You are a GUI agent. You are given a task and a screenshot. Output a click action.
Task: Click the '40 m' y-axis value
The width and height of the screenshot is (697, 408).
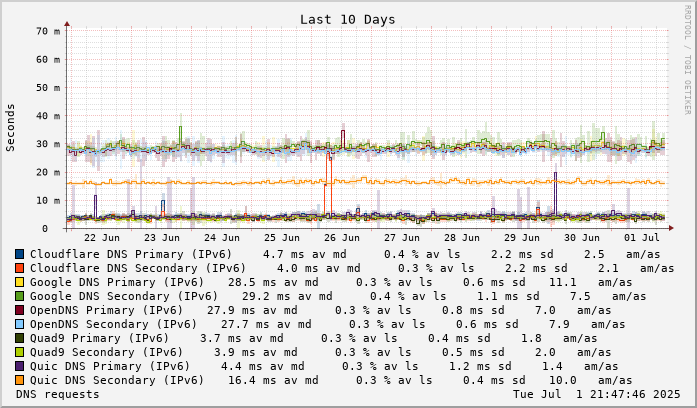[x=48, y=116]
